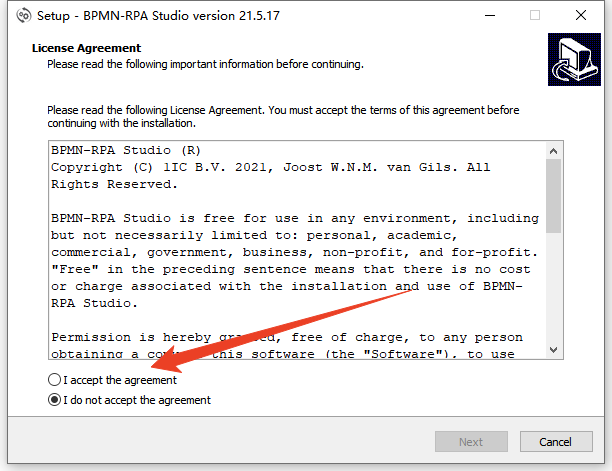The height and width of the screenshot is (471, 612).
Task: Click the license text scrollbar thumb
Action: pyautogui.click(x=554, y=195)
